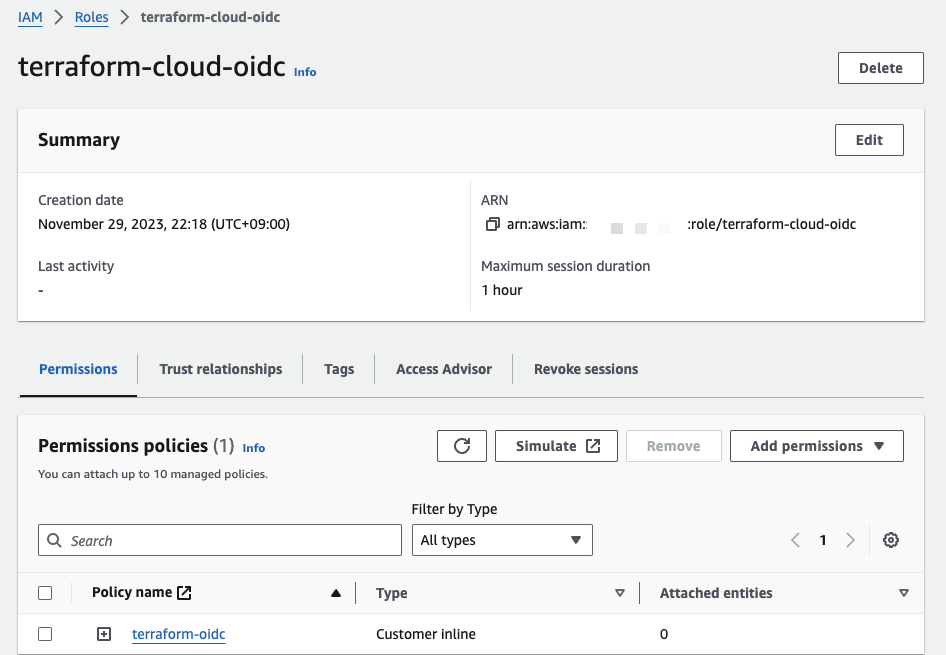
Task: Refresh the permissions policies list
Action: coord(462,446)
